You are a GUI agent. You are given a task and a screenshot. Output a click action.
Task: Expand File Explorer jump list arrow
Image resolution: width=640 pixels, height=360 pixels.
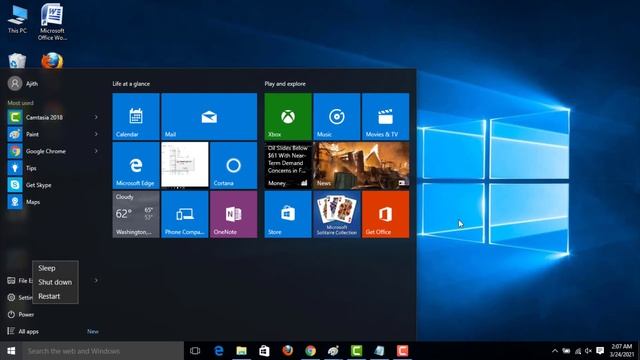pyautogui.click(x=96, y=280)
